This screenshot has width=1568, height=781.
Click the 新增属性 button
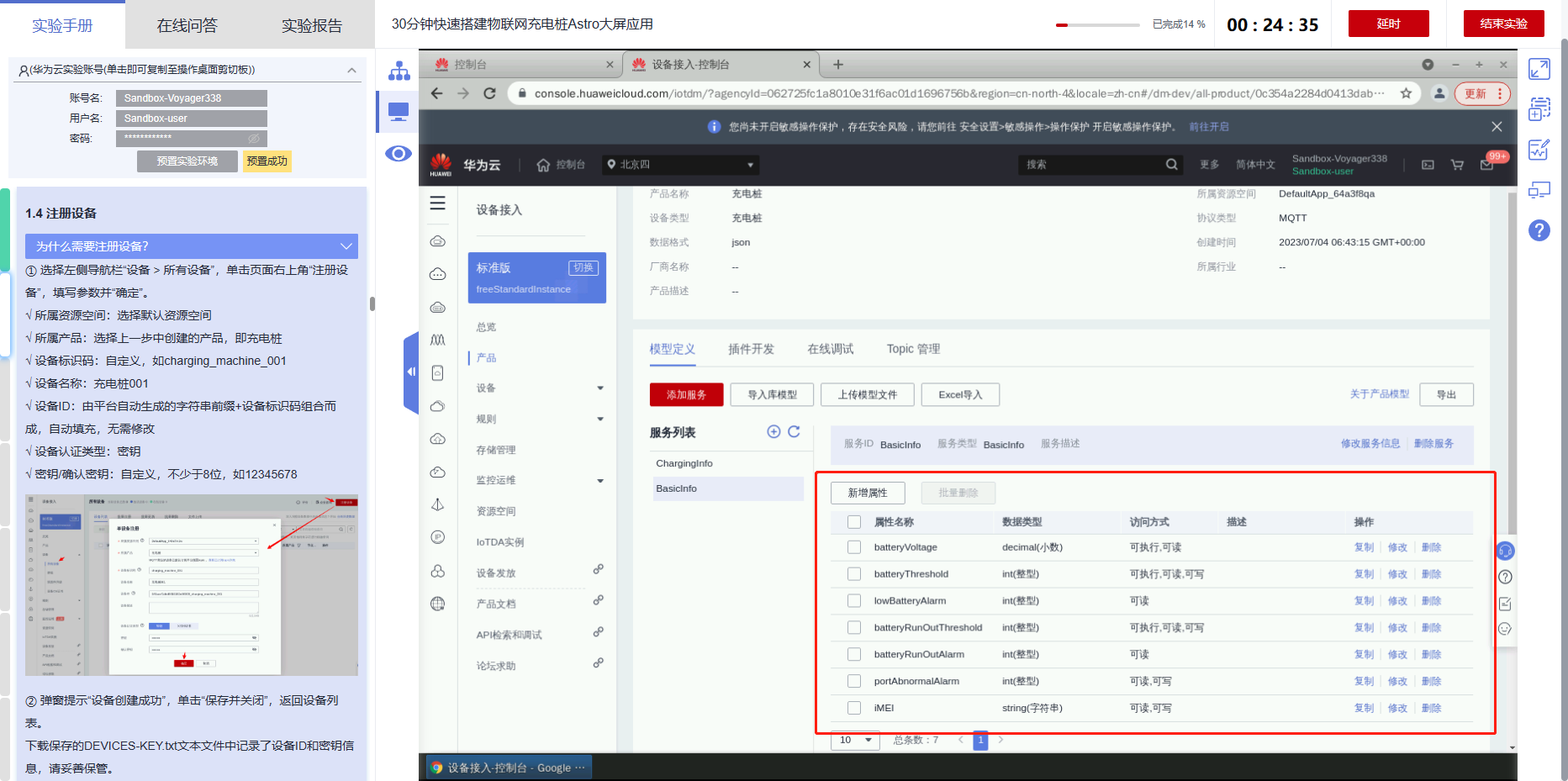click(x=868, y=493)
